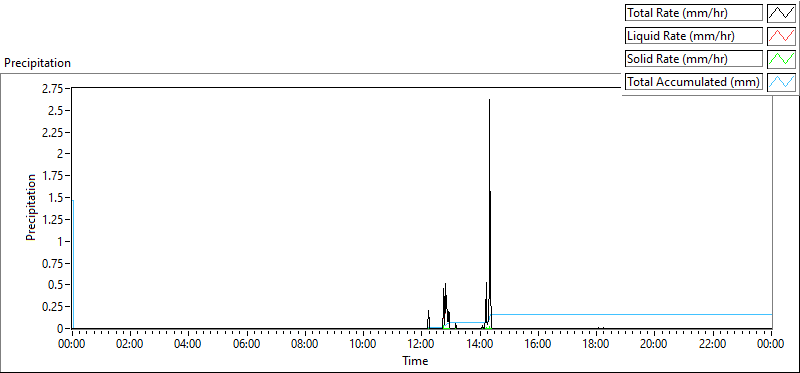800x373 pixels.
Task: Click the 0.25 y-axis tick label
Action: point(53,307)
